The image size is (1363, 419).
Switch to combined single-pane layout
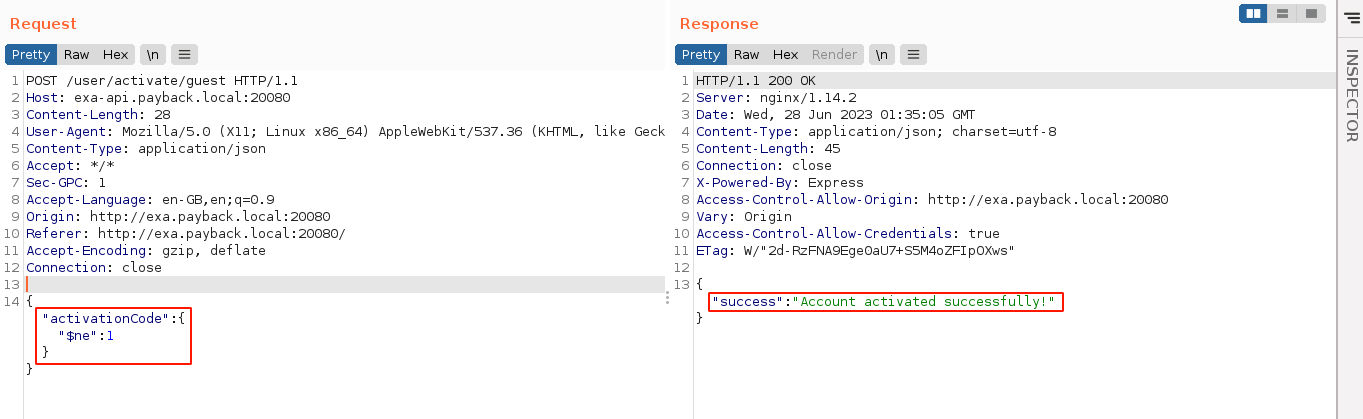[1310, 13]
